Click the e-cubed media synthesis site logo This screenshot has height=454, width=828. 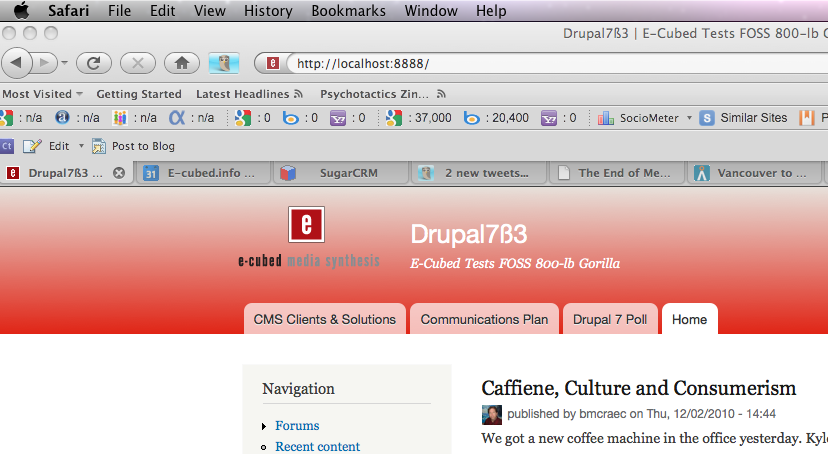308,238
